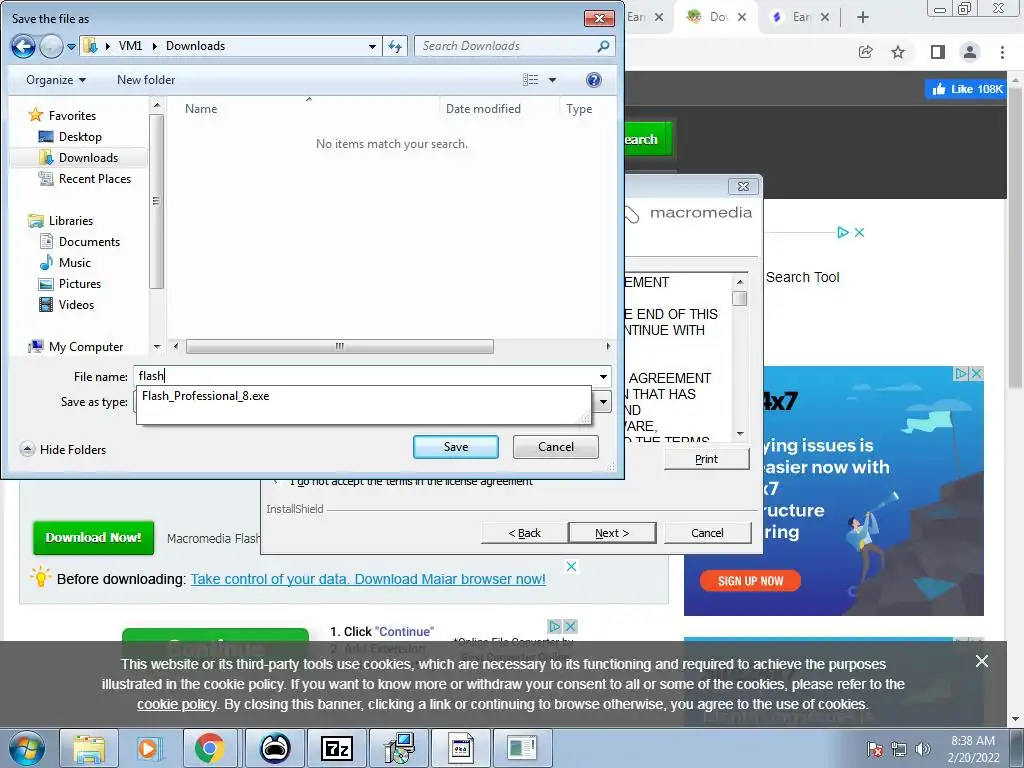
Task: Sort by Type column header
Action: (579, 109)
